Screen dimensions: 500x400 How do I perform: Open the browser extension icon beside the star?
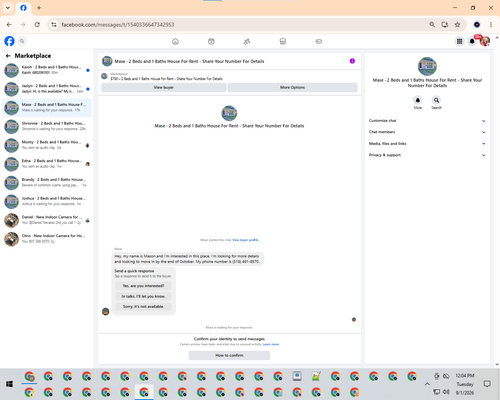[x=477, y=25]
